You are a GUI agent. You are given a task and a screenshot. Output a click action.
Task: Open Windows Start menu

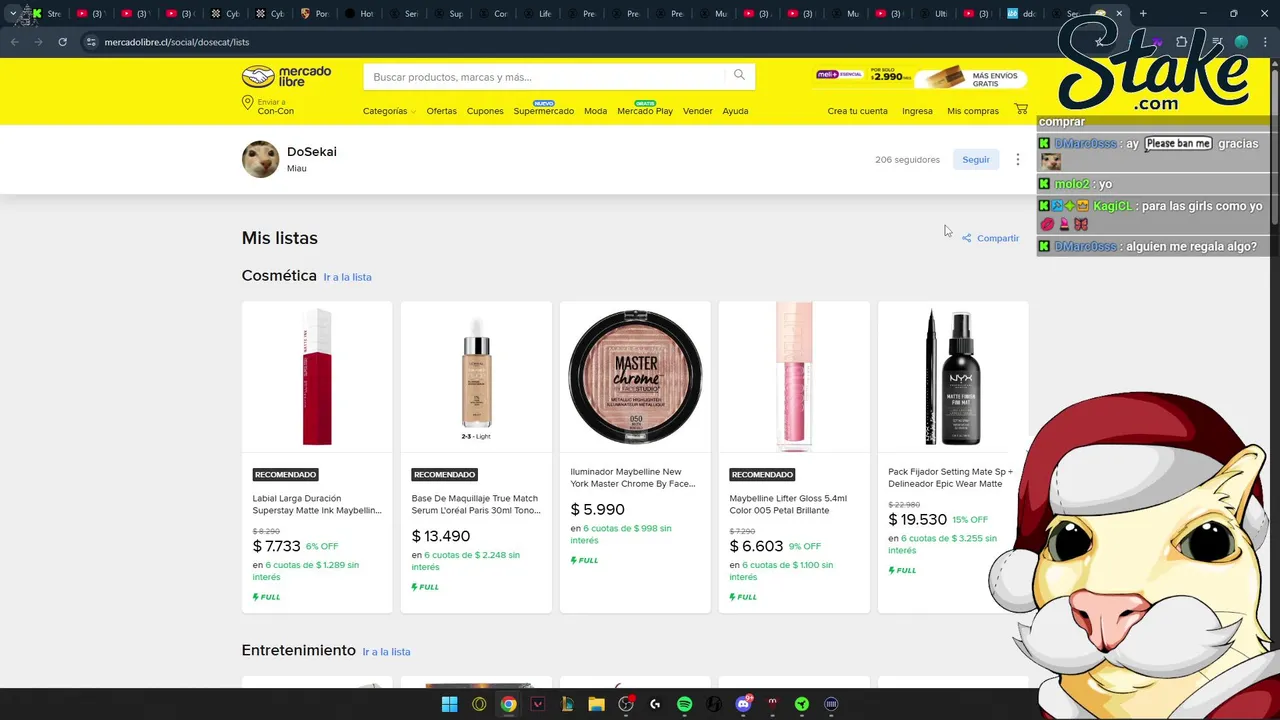tap(449, 704)
